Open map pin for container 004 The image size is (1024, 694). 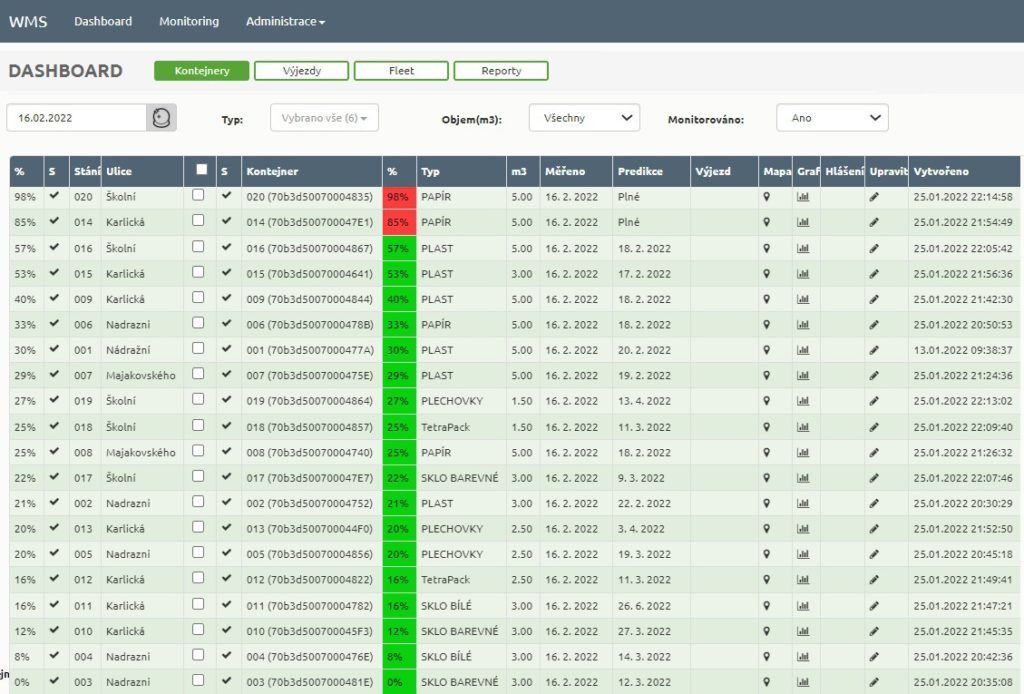coord(767,657)
